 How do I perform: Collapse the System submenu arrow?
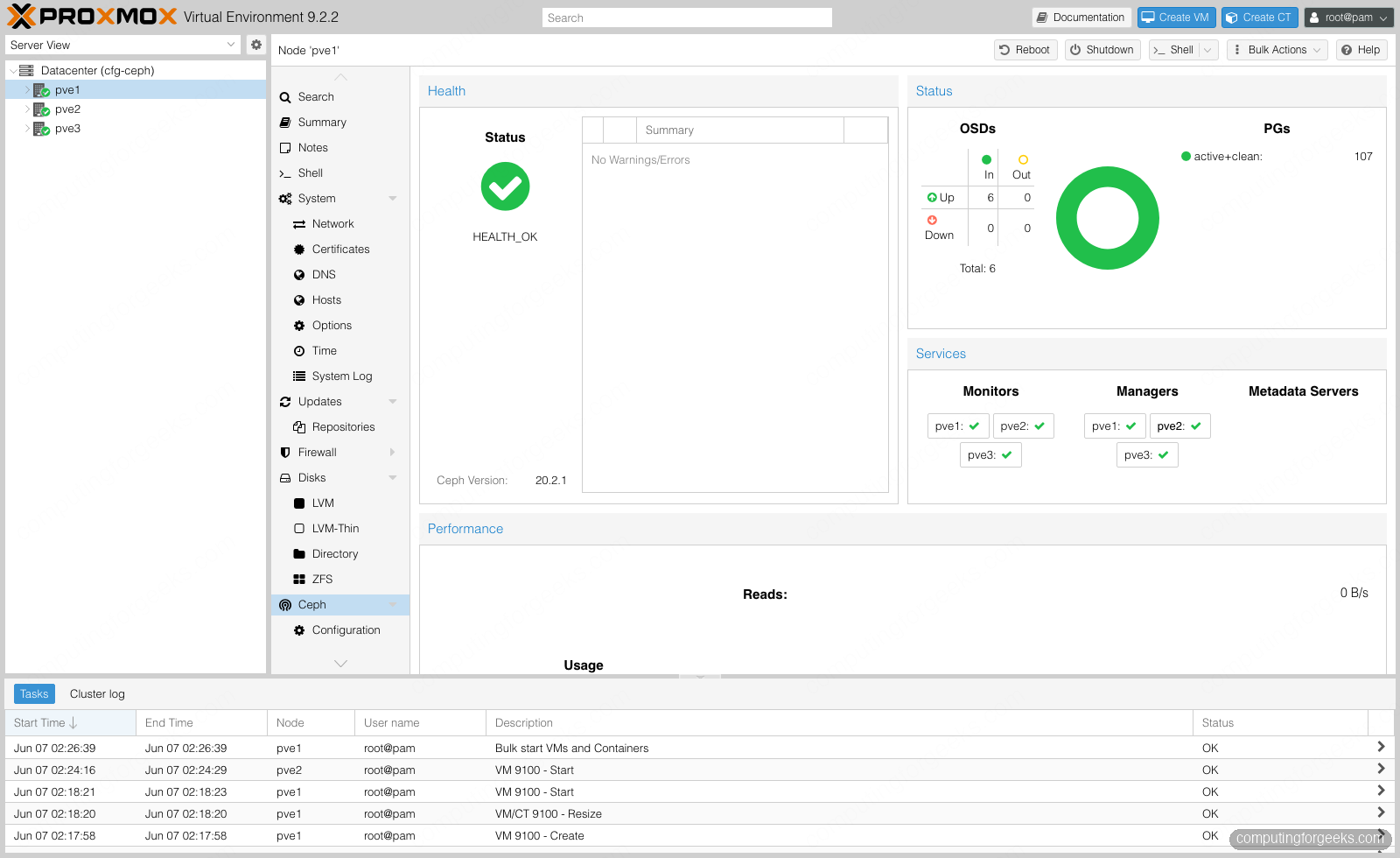click(x=392, y=199)
